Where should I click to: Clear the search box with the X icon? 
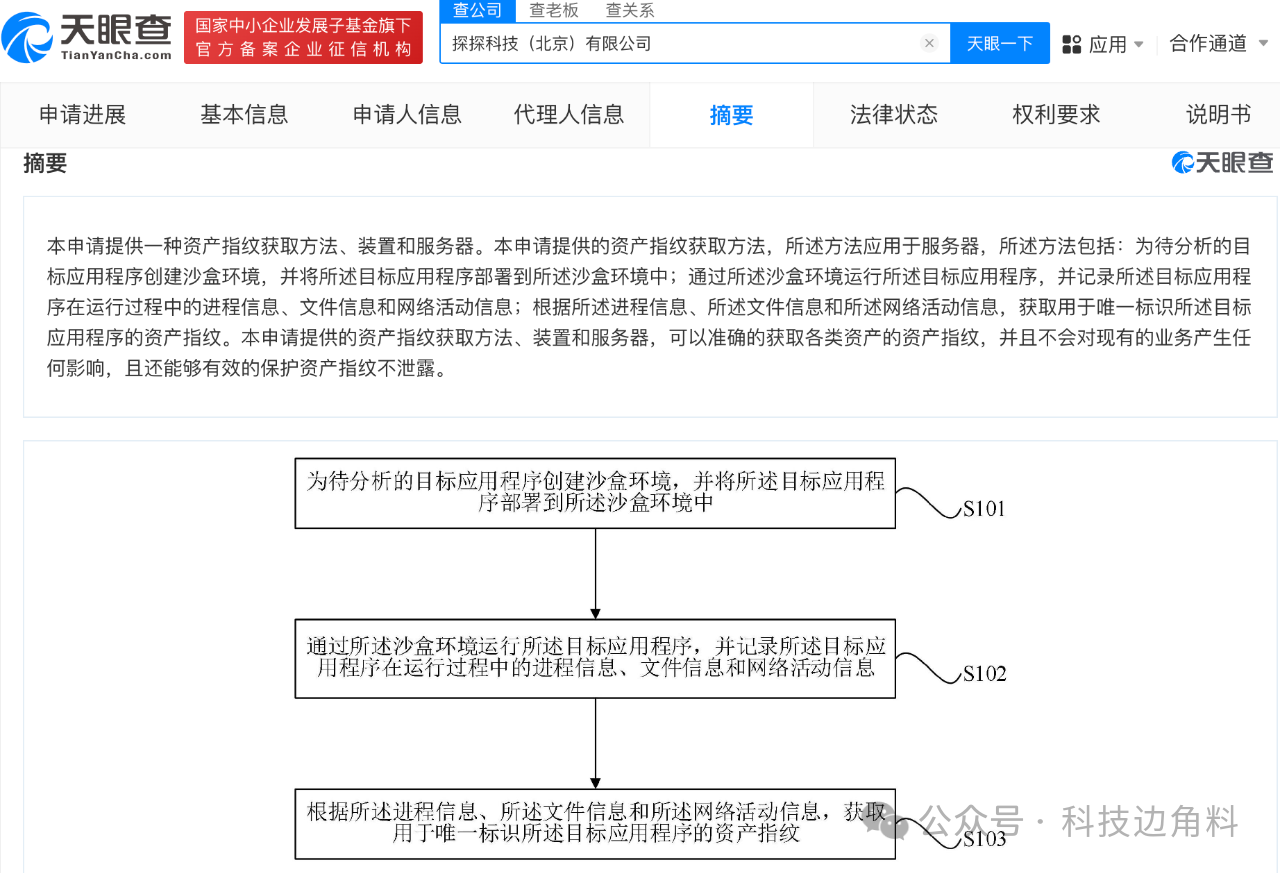tap(929, 43)
